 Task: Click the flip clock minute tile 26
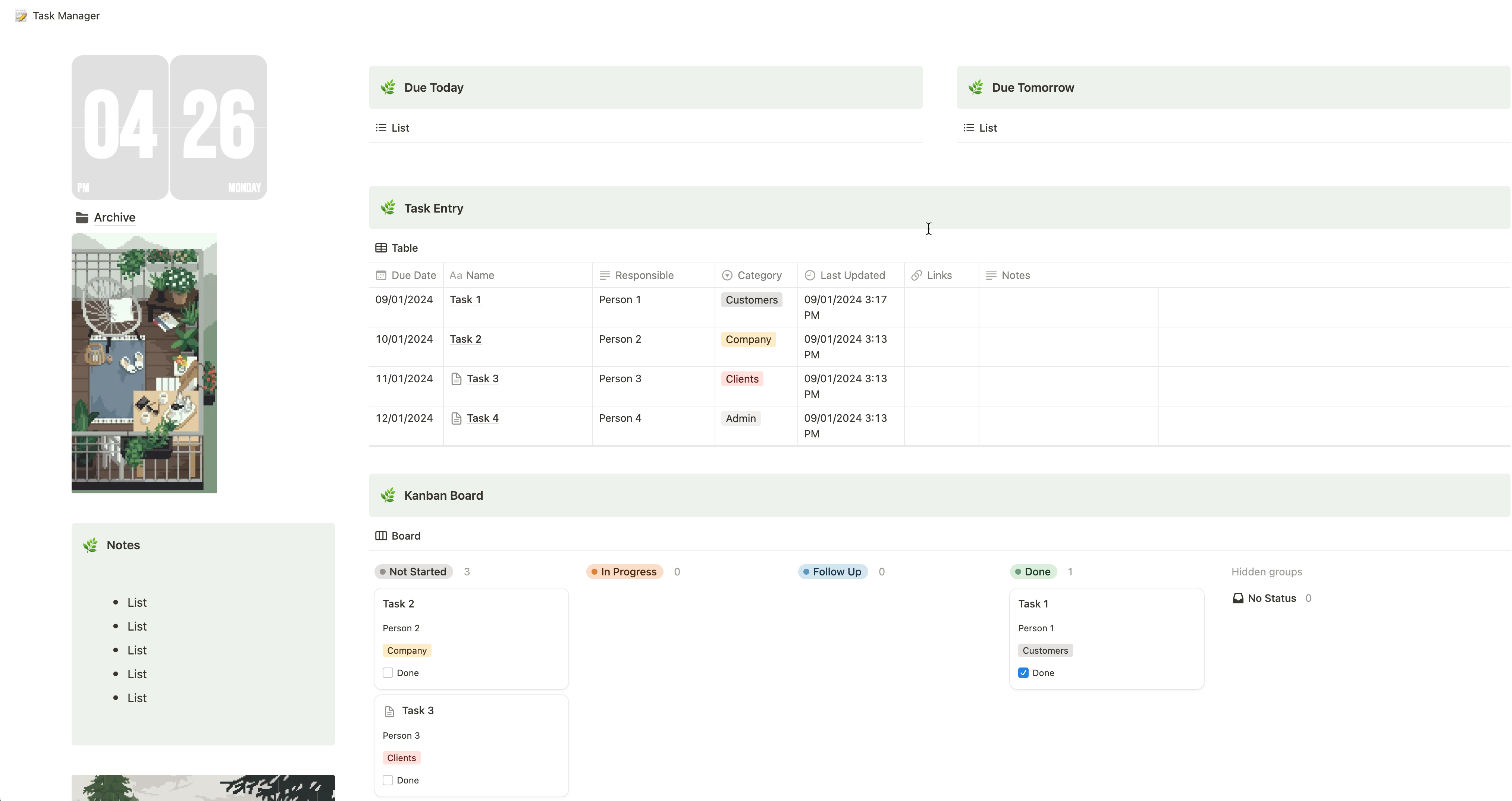click(218, 127)
